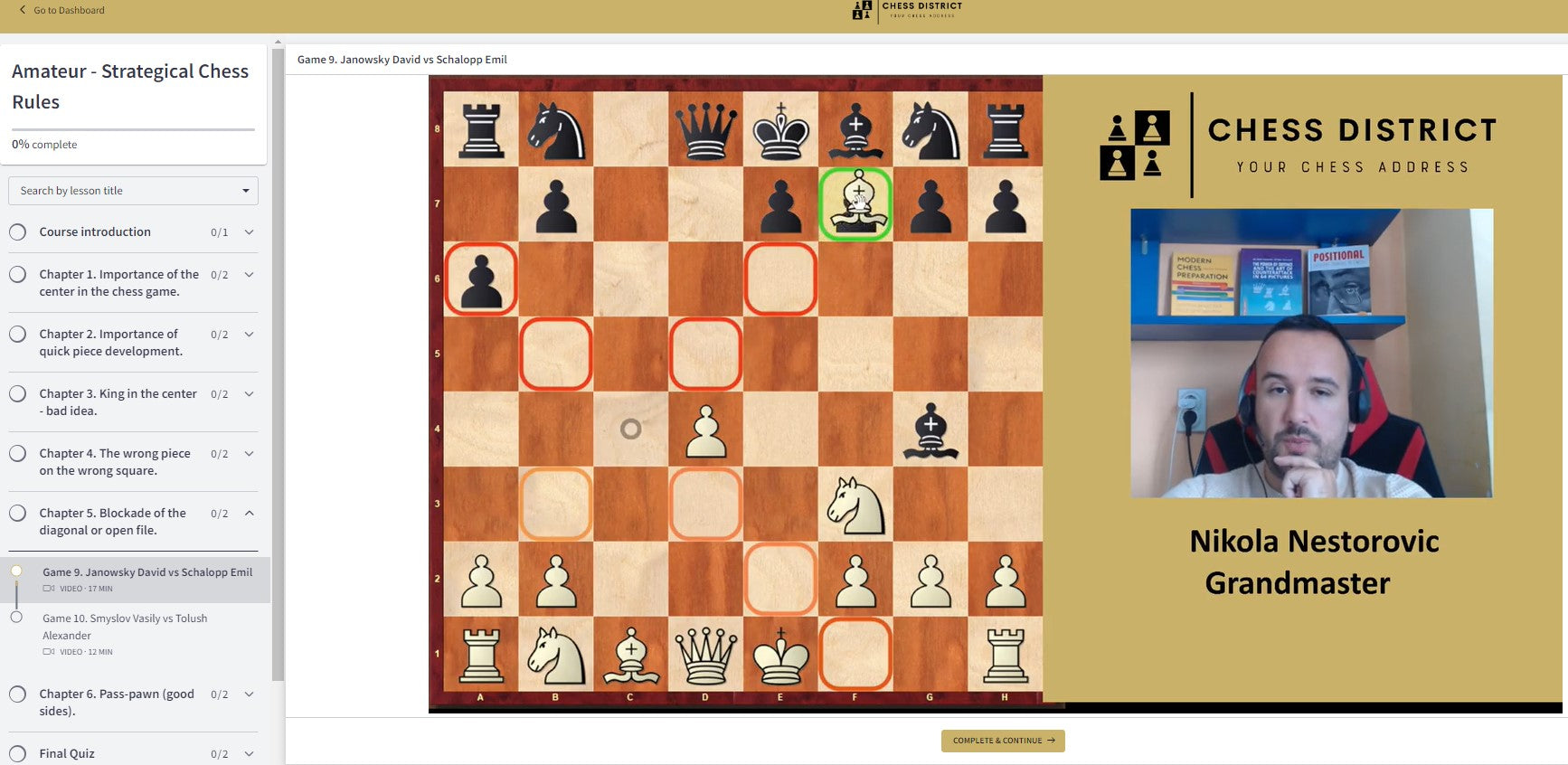Click the 0% complete course progress bar

coord(133,129)
